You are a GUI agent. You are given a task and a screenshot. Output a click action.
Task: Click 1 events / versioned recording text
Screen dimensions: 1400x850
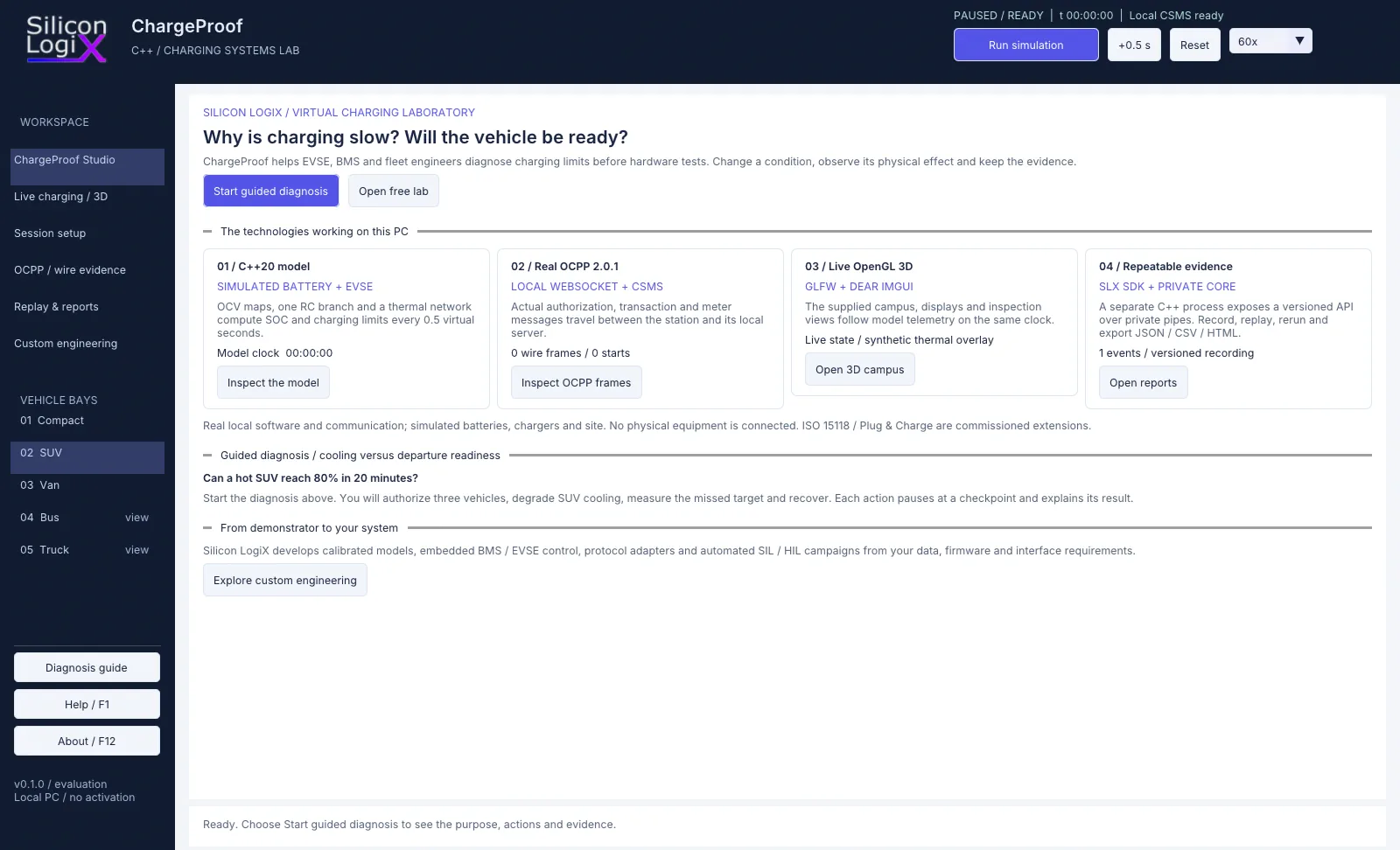[1176, 353]
